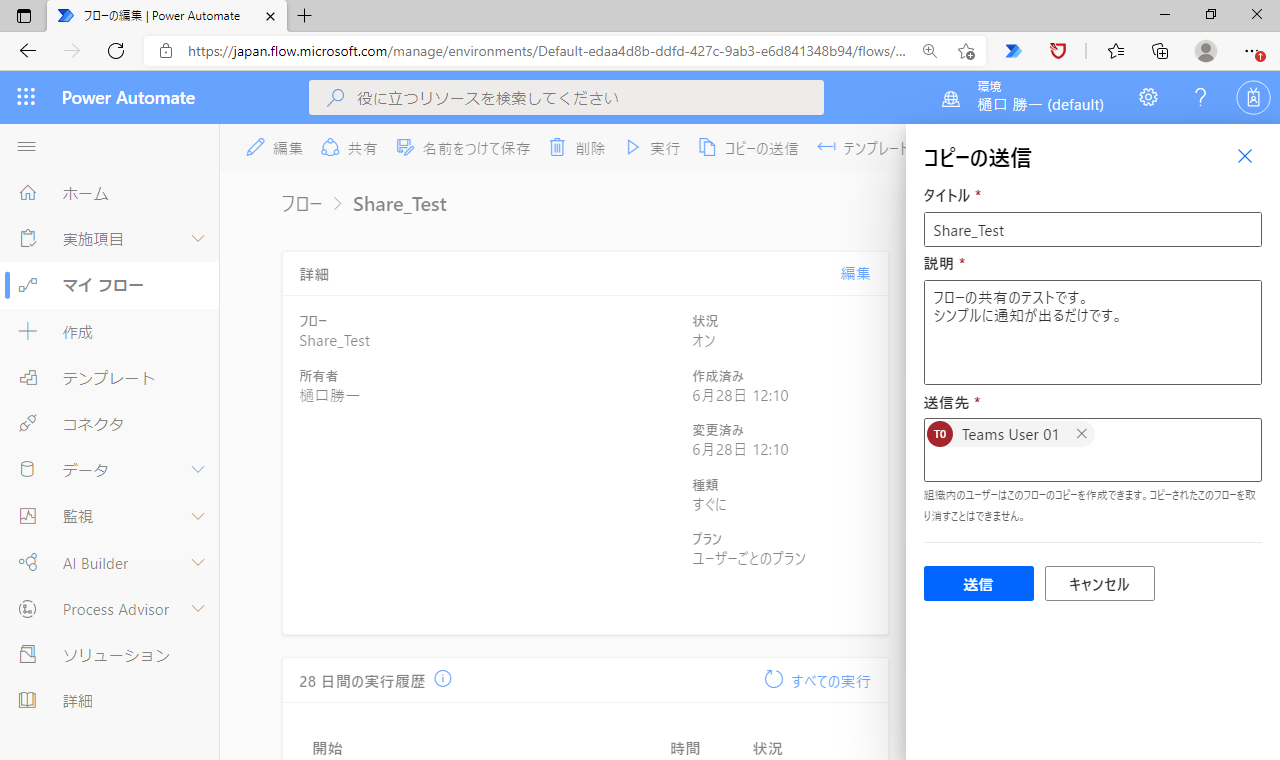Open the app launcher waffle icon

pyautogui.click(x=27, y=97)
